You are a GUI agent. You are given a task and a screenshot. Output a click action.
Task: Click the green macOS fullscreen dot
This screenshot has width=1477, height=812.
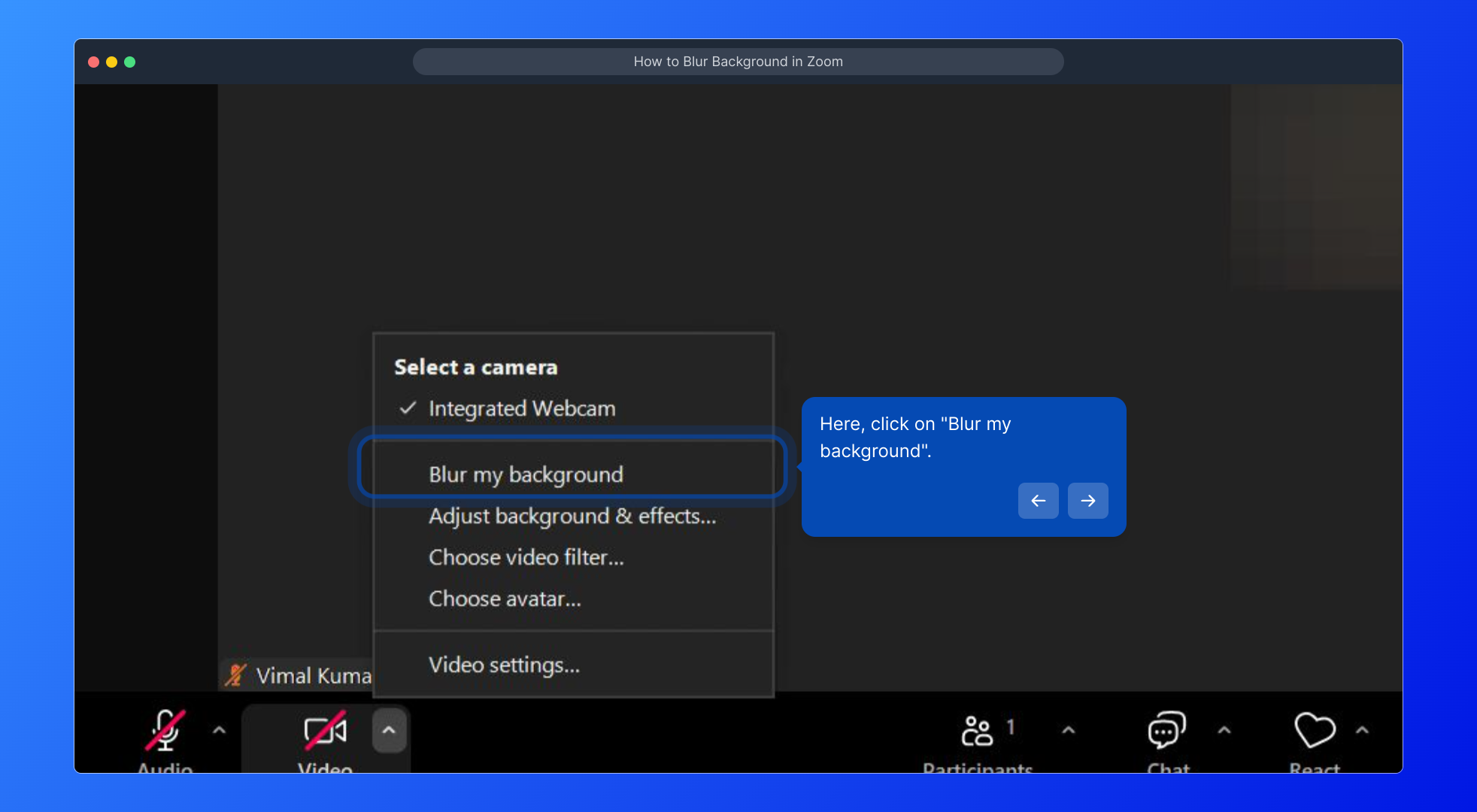pyautogui.click(x=129, y=62)
